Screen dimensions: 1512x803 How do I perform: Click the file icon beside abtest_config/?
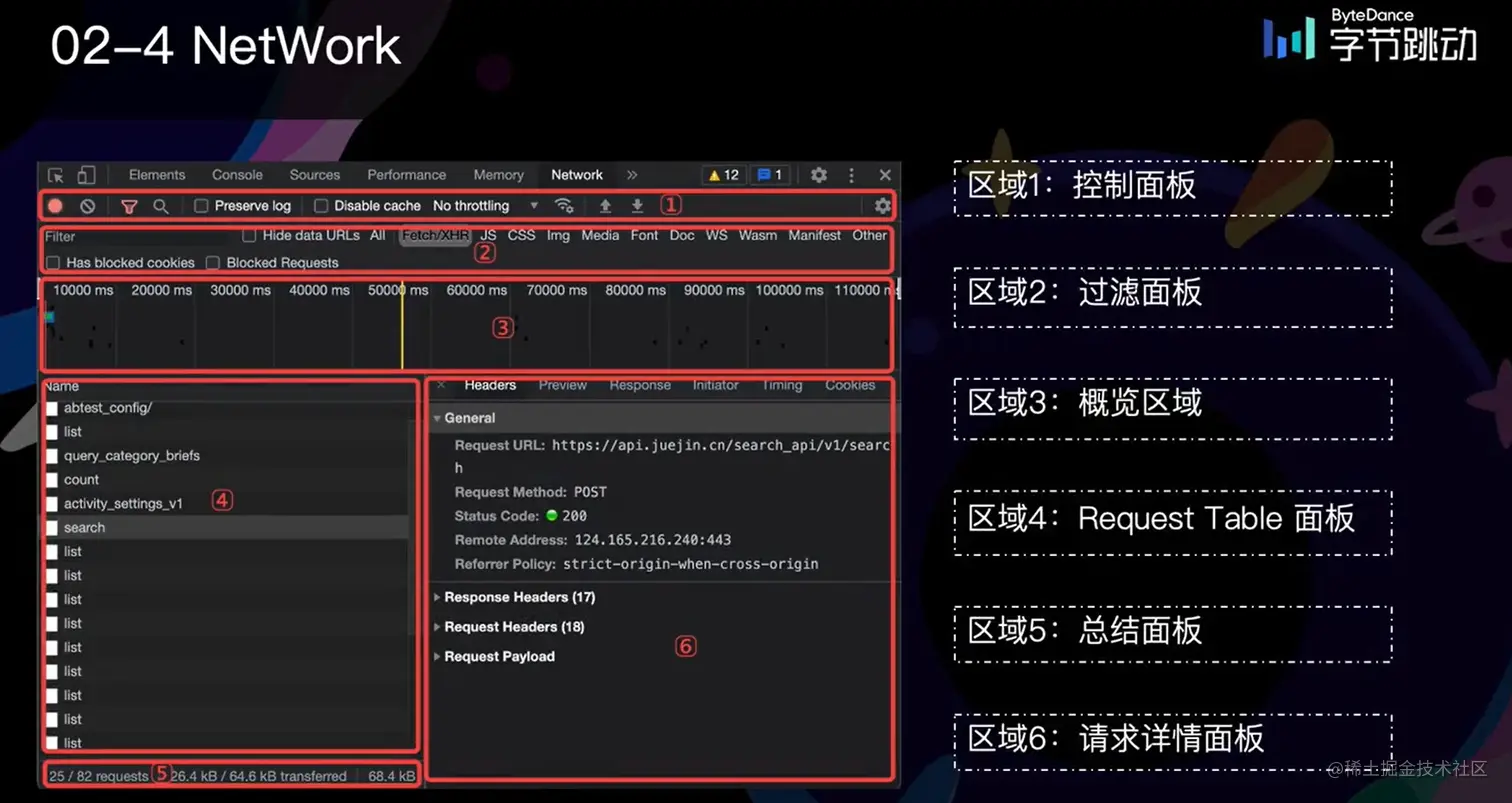pyautogui.click(x=52, y=408)
